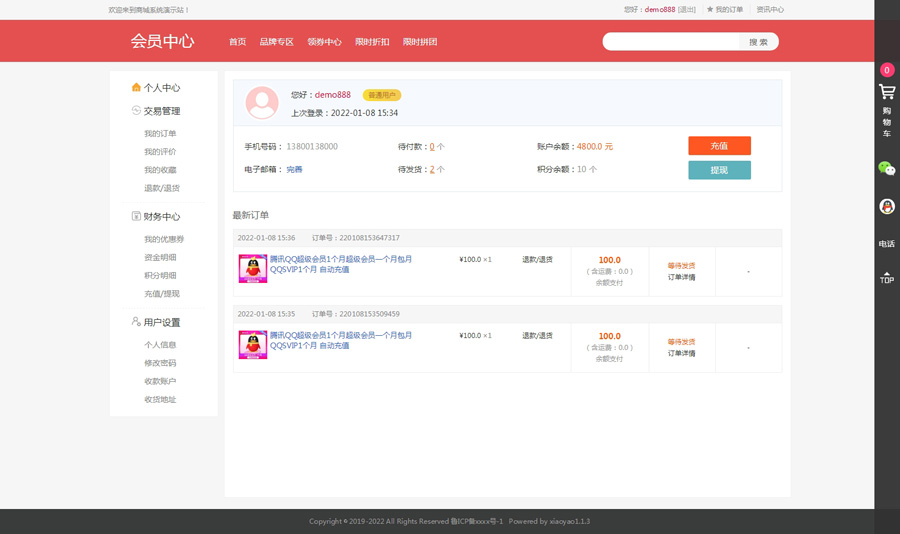Open the first order's product thumbnail
The image size is (900, 534).
[252, 268]
